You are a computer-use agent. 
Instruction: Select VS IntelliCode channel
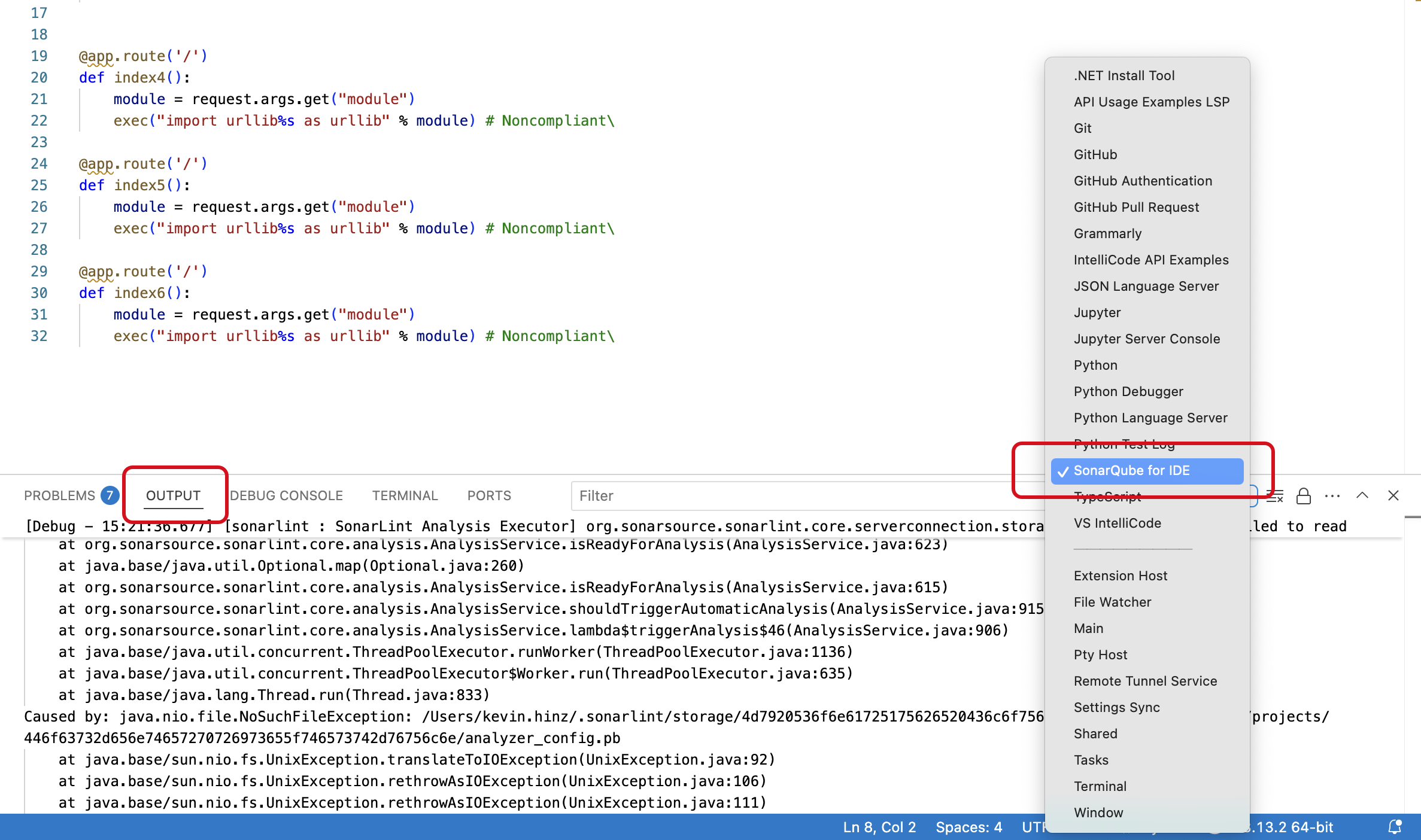pos(1147,523)
